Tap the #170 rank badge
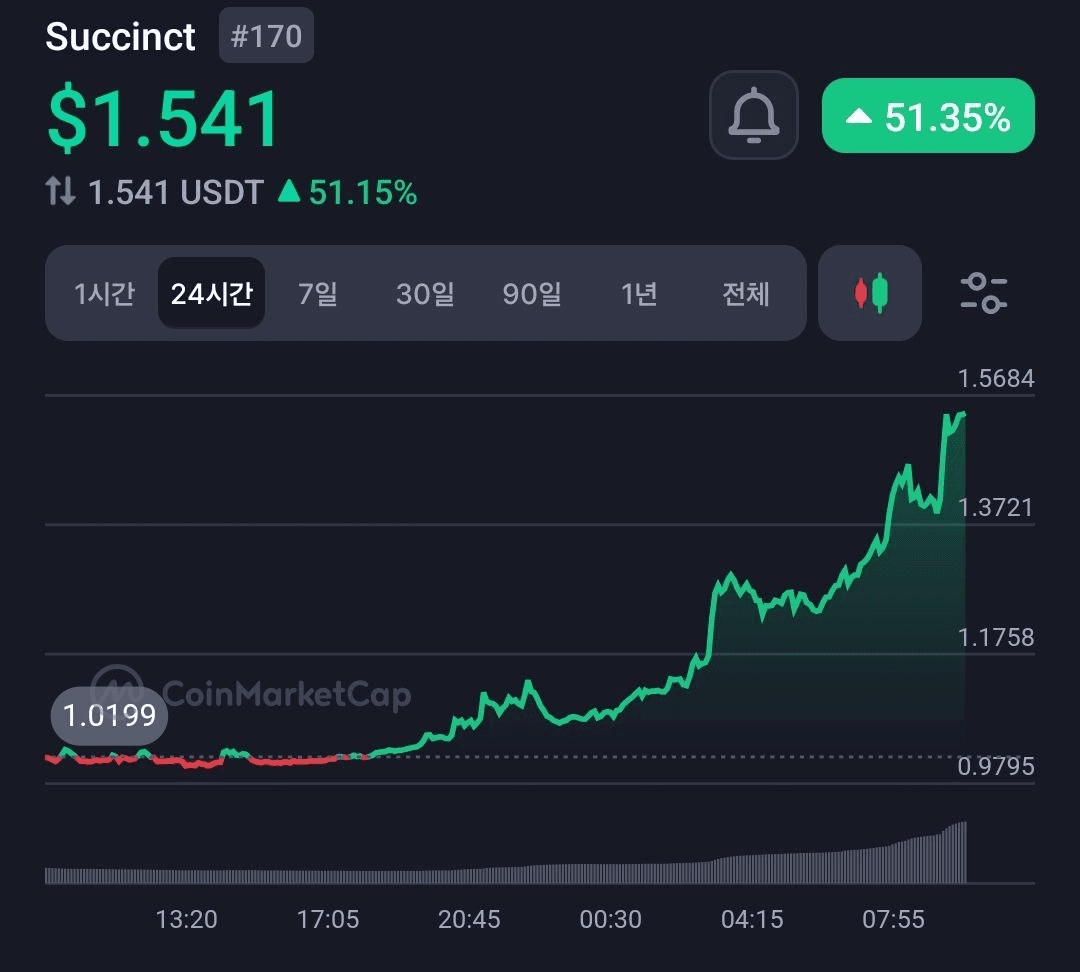1080x972 pixels. tap(266, 36)
